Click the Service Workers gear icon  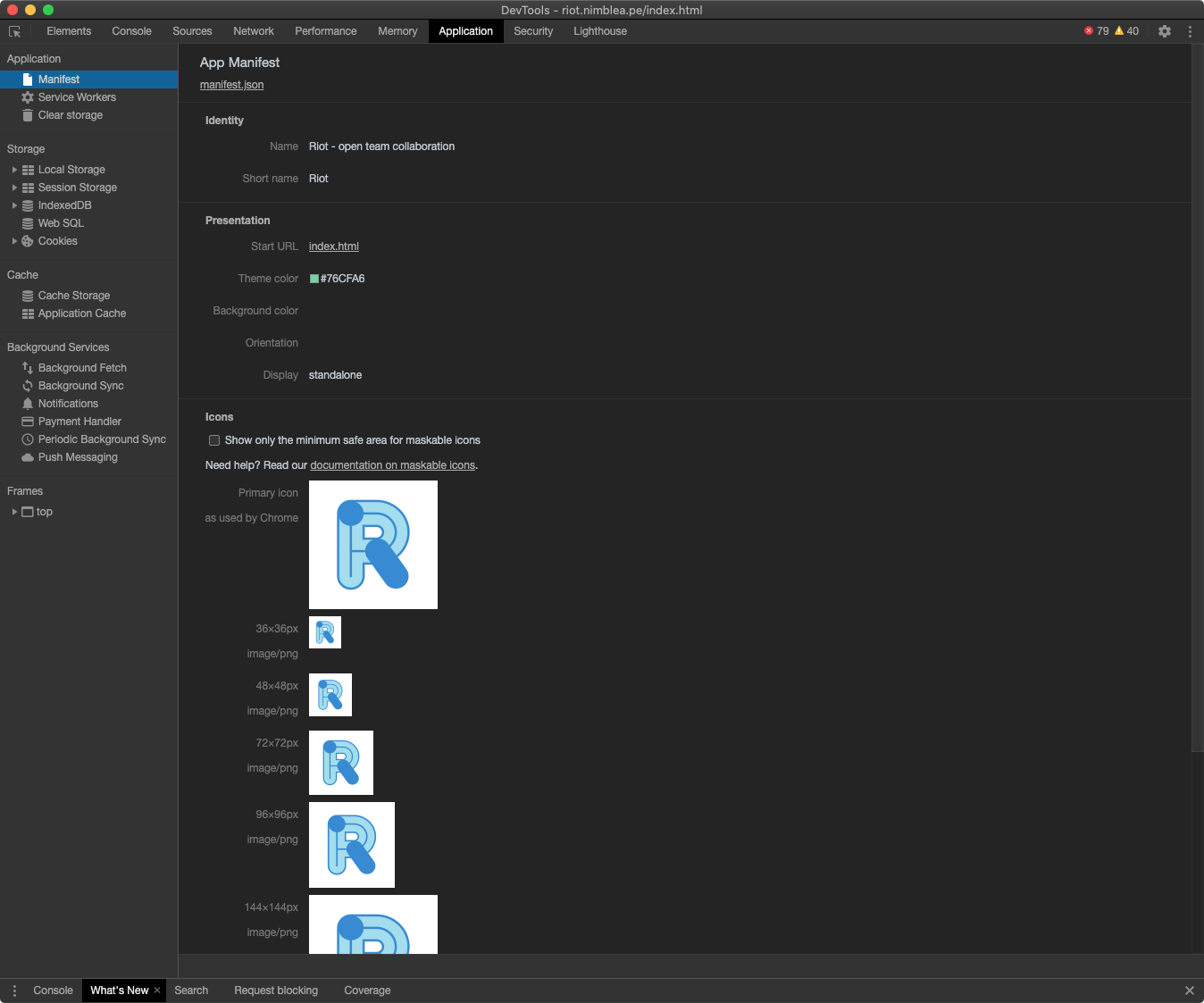point(28,97)
